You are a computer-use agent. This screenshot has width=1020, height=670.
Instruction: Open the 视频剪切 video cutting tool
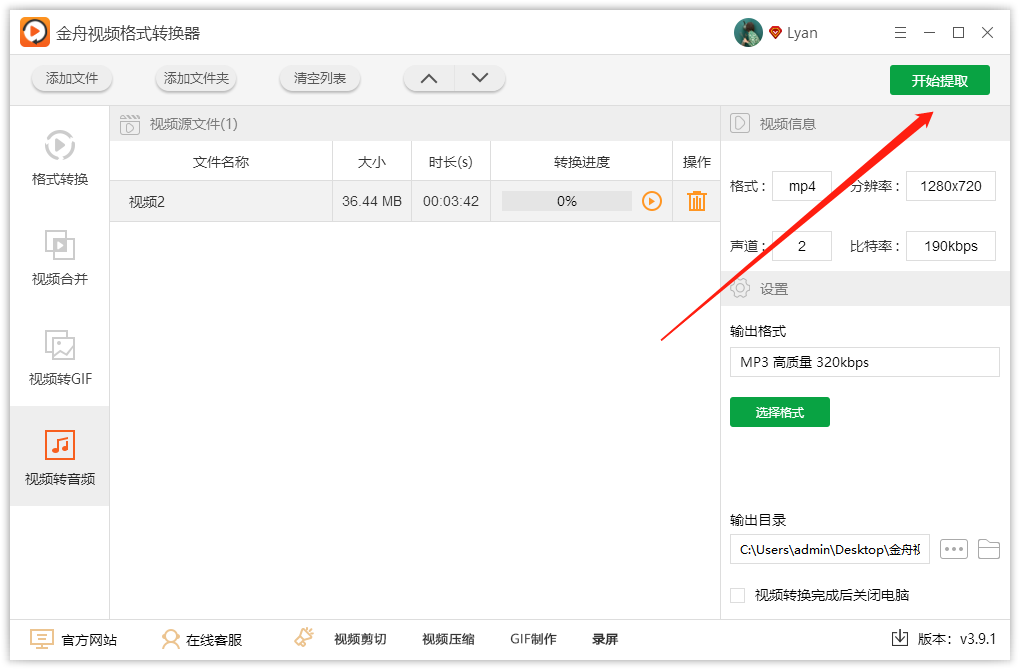point(360,639)
